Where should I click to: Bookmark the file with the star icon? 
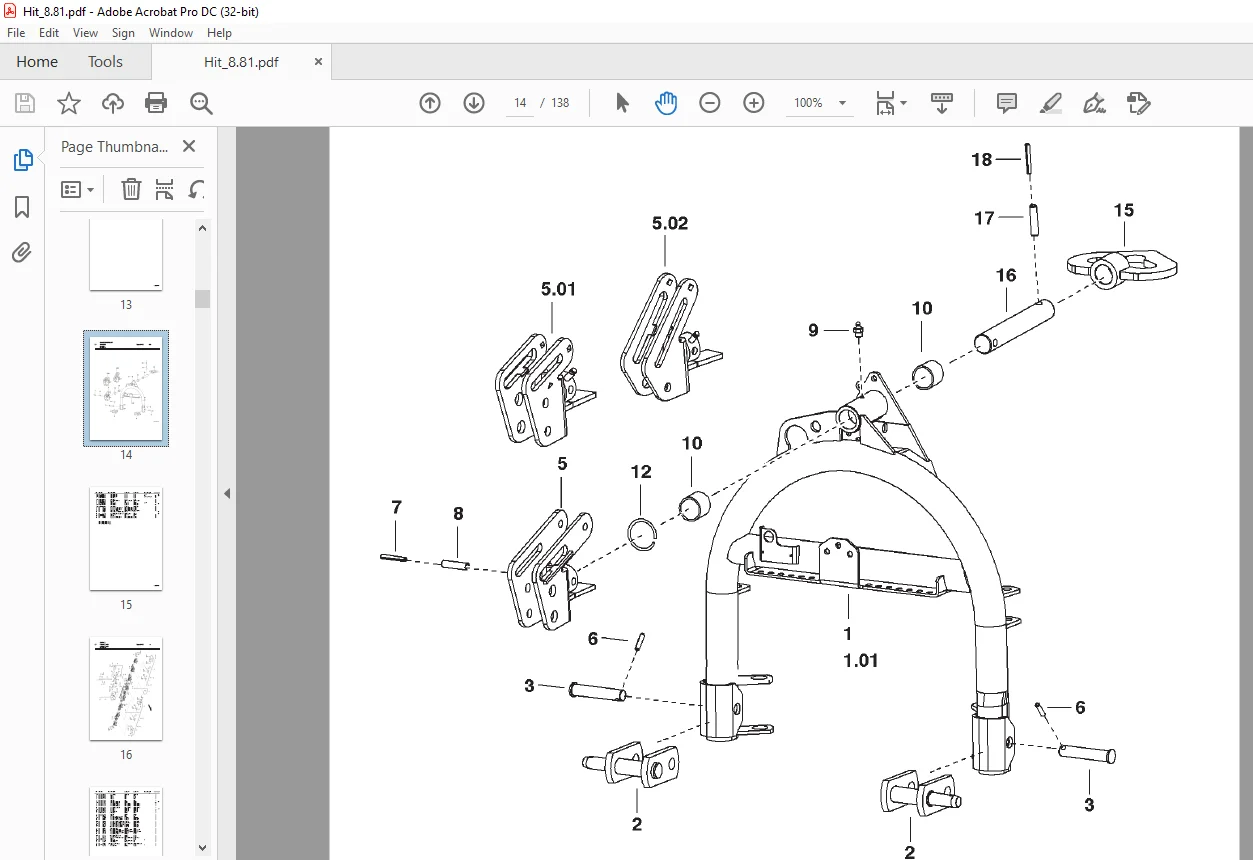point(68,103)
